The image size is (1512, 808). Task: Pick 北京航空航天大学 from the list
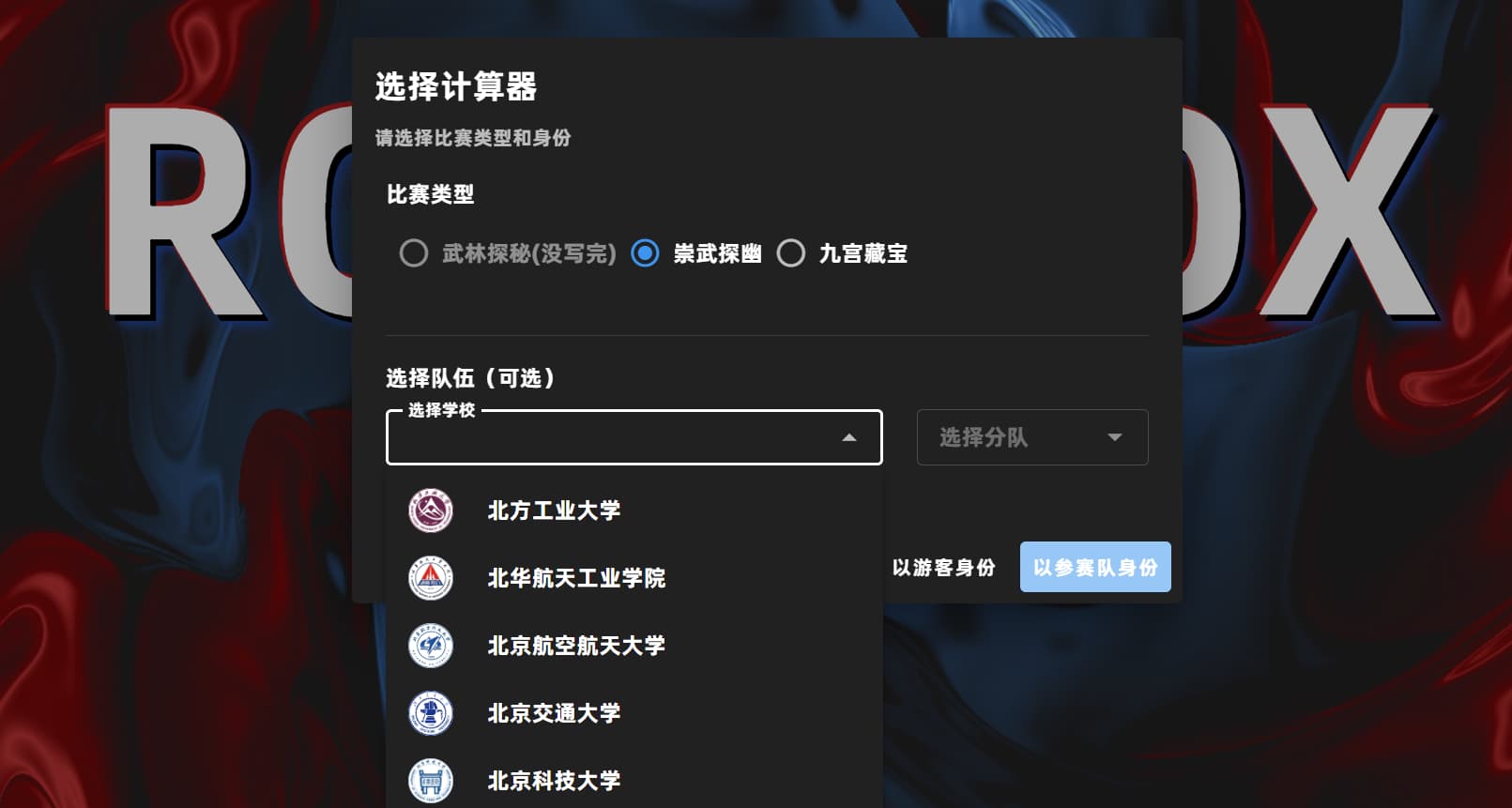(x=634, y=646)
